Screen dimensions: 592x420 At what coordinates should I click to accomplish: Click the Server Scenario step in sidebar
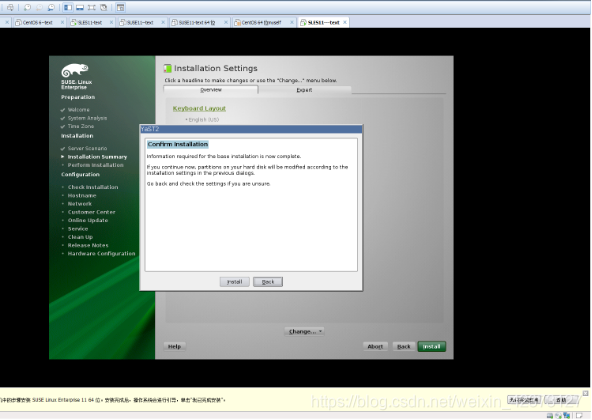coord(87,148)
